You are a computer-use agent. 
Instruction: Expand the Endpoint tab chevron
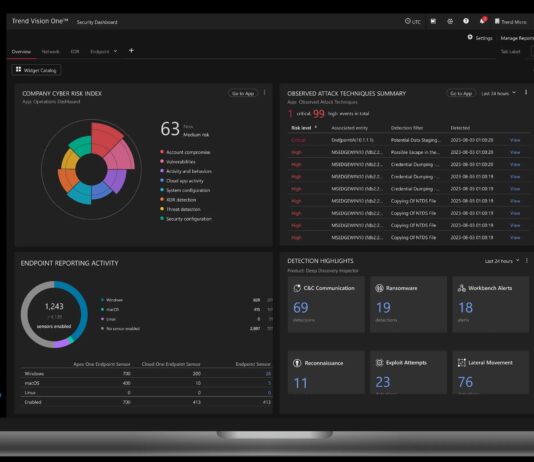(115, 51)
